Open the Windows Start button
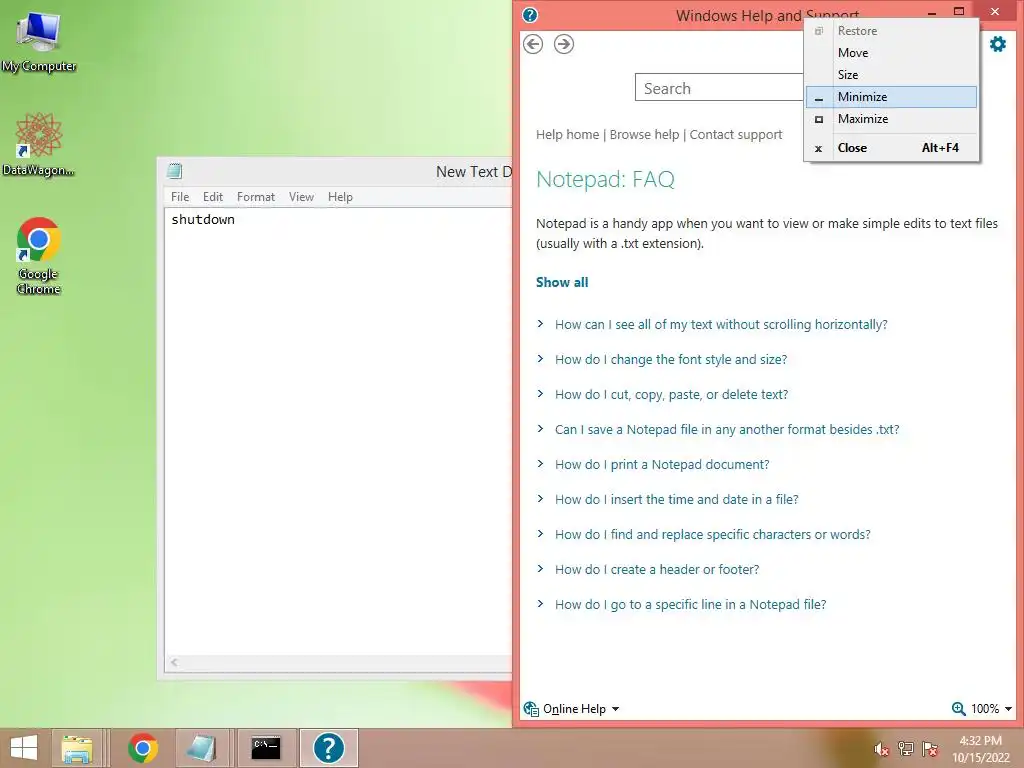This screenshot has width=1024, height=768. click(x=24, y=748)
